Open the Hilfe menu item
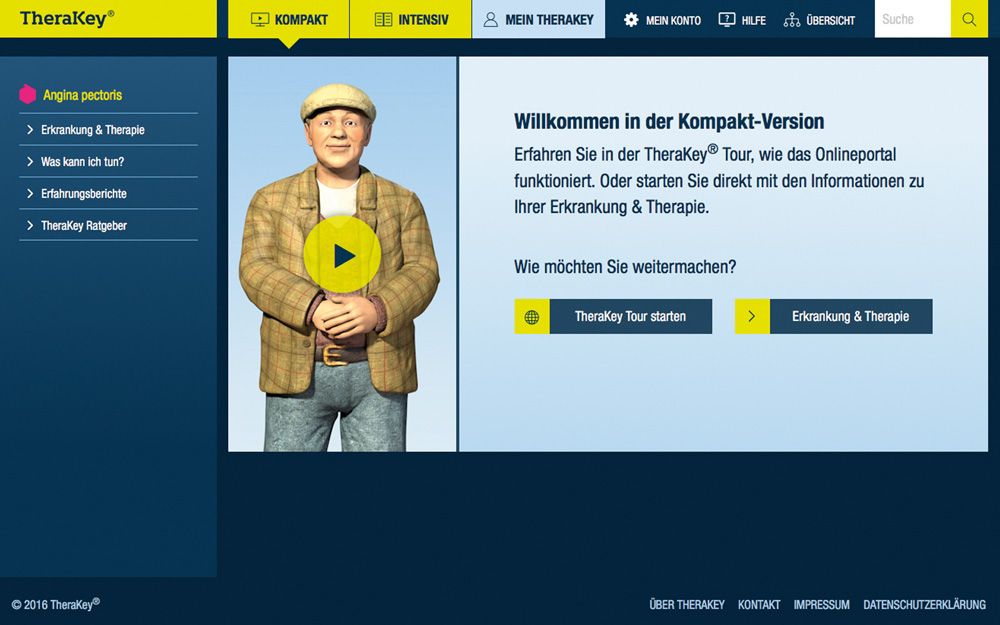Screen dimensions: 1000x625 point(742,20)
